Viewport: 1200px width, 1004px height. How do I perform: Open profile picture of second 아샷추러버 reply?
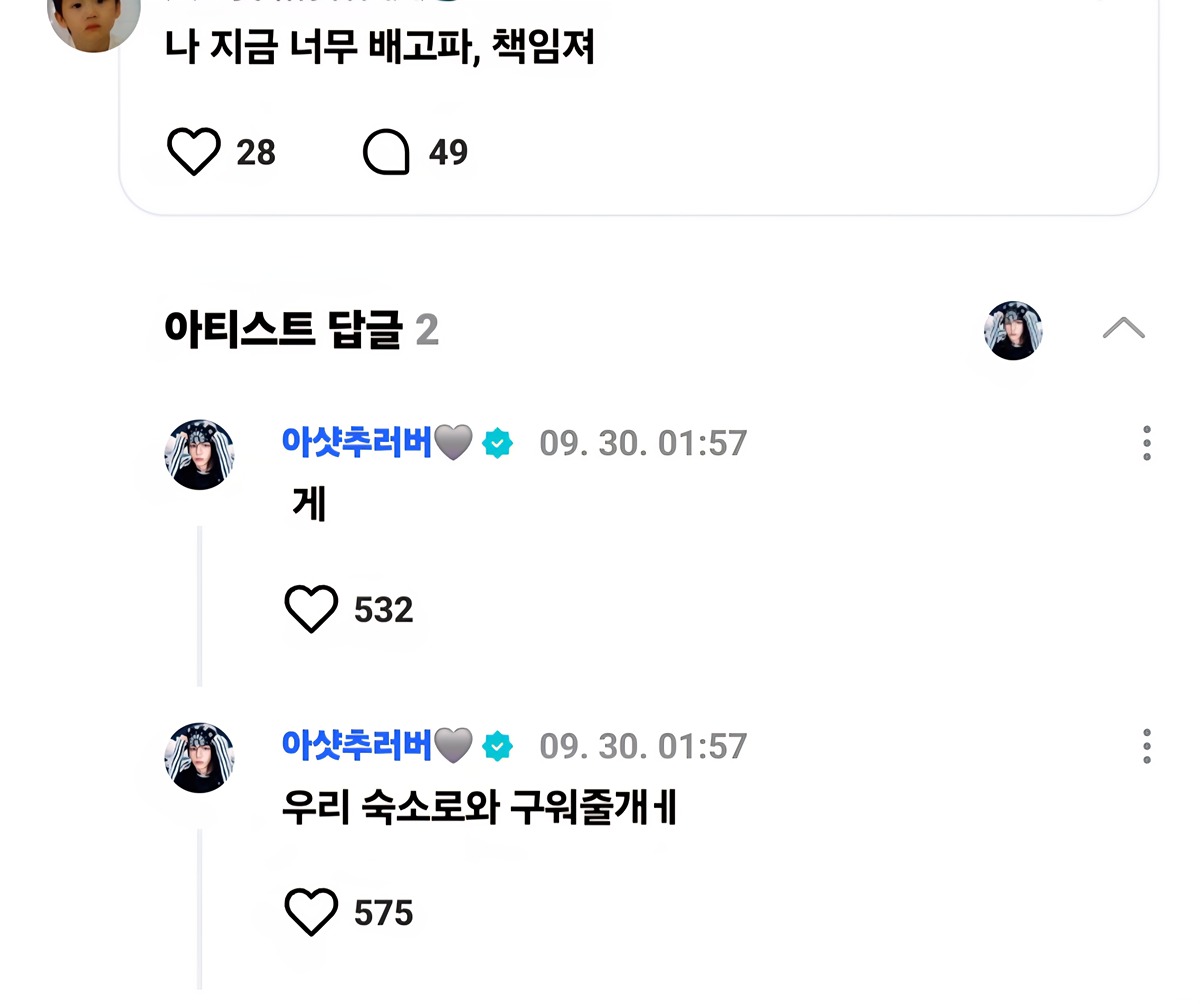point(199,758)
